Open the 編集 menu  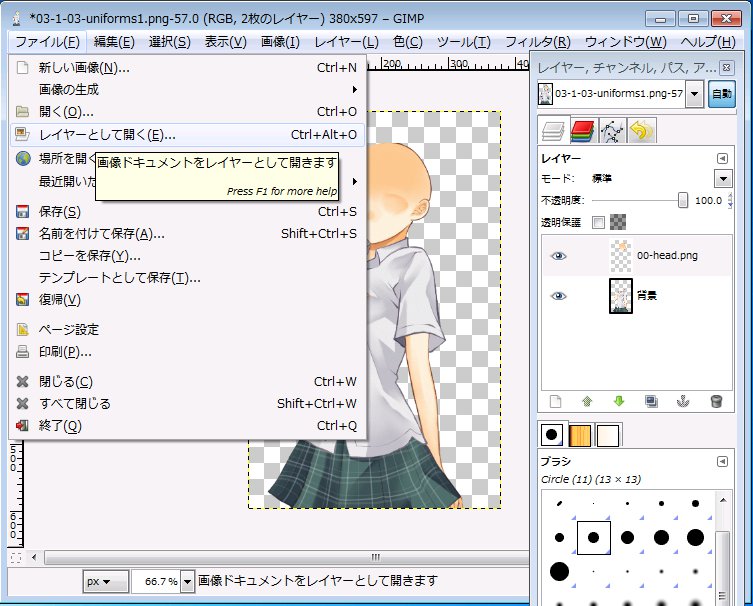coord(114,42)
